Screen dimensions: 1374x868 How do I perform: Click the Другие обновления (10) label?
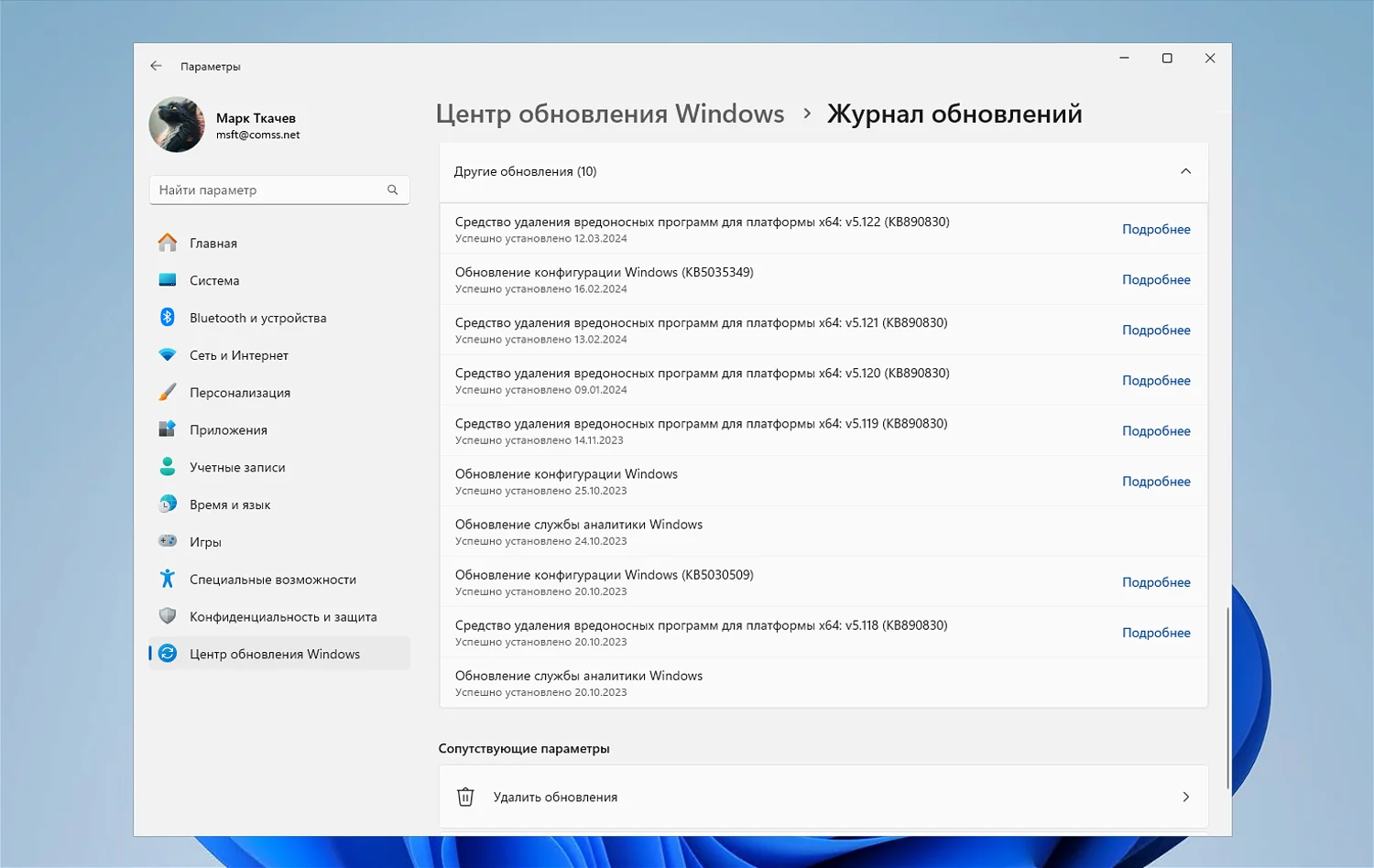(525, 171)
